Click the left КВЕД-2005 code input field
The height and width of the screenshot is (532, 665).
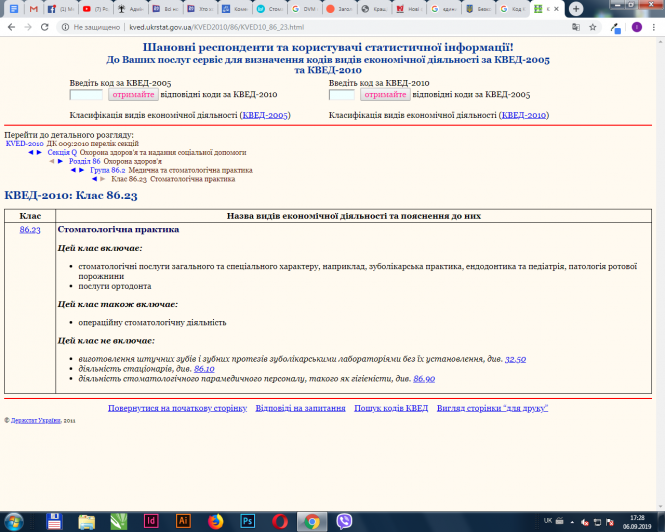[86, 95]
